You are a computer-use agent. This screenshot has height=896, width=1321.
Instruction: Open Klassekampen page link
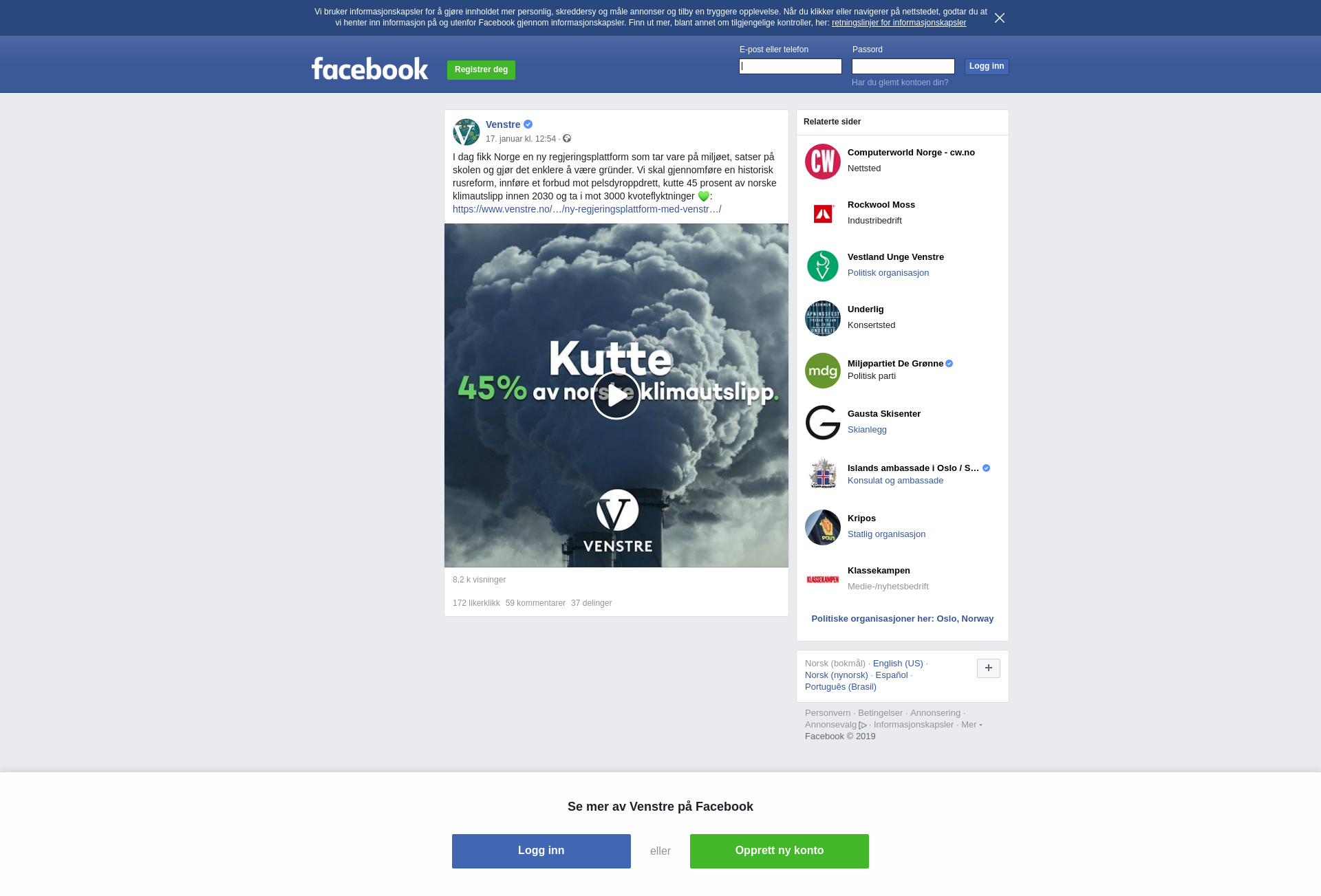point(879,571)
